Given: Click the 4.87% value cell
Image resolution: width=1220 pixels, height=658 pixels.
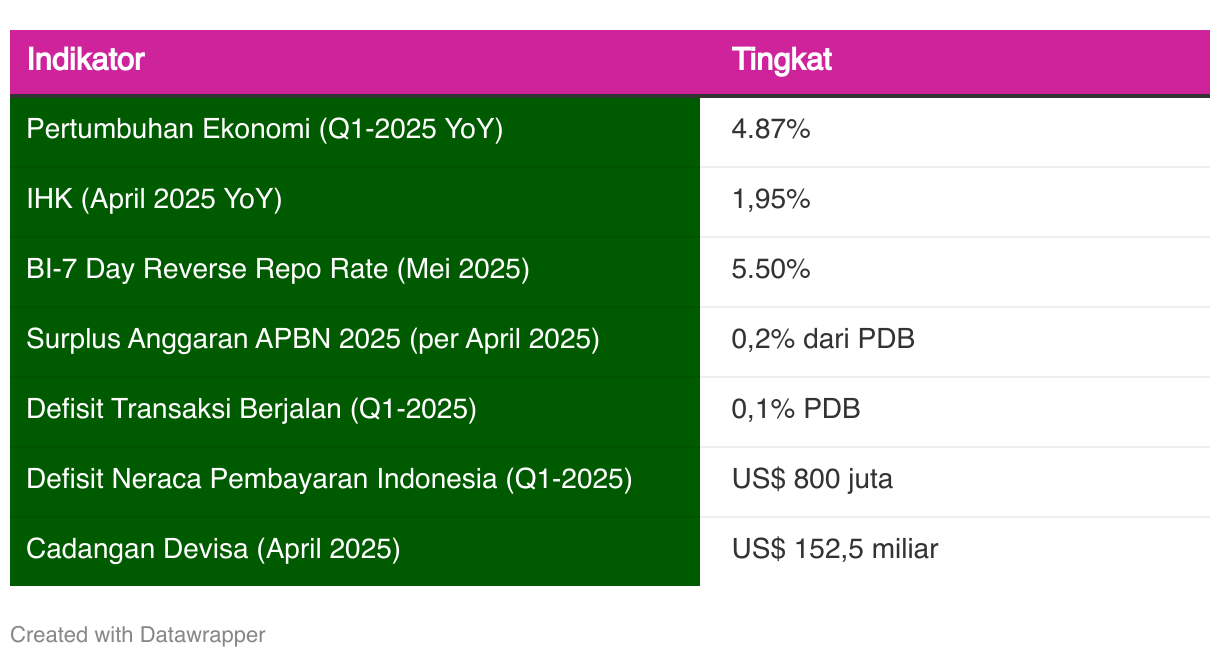Looking at the screenshot, I should pyautogui.click(x=955, y=131).
